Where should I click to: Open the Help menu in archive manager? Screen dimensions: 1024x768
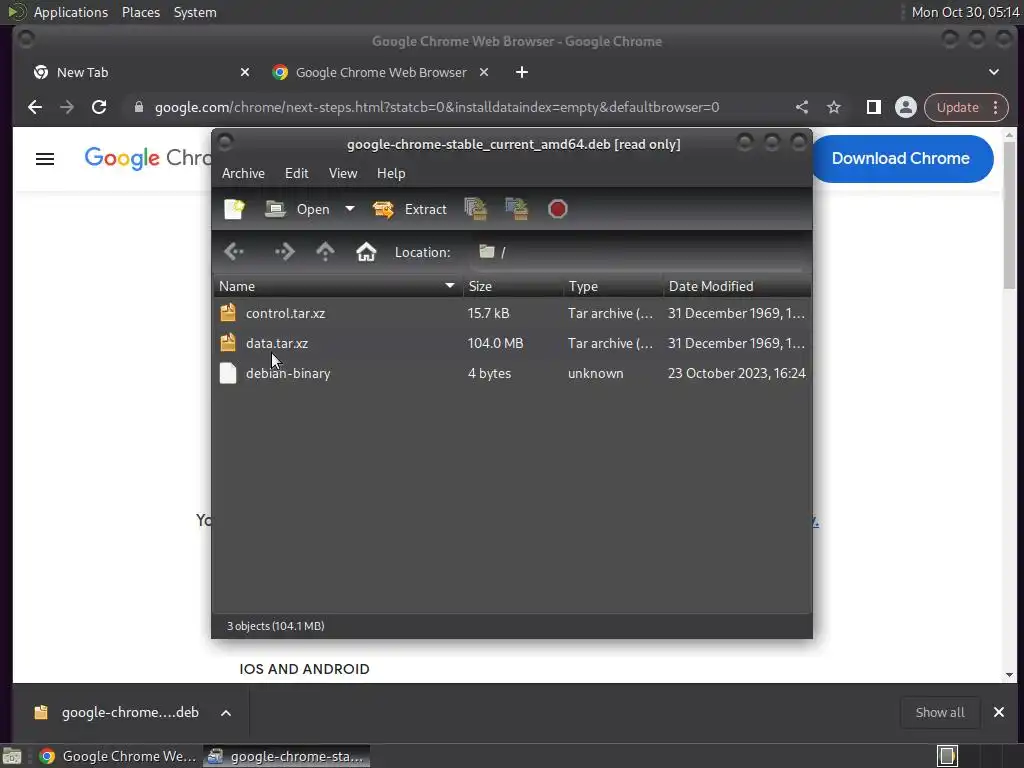coord(391,174)
